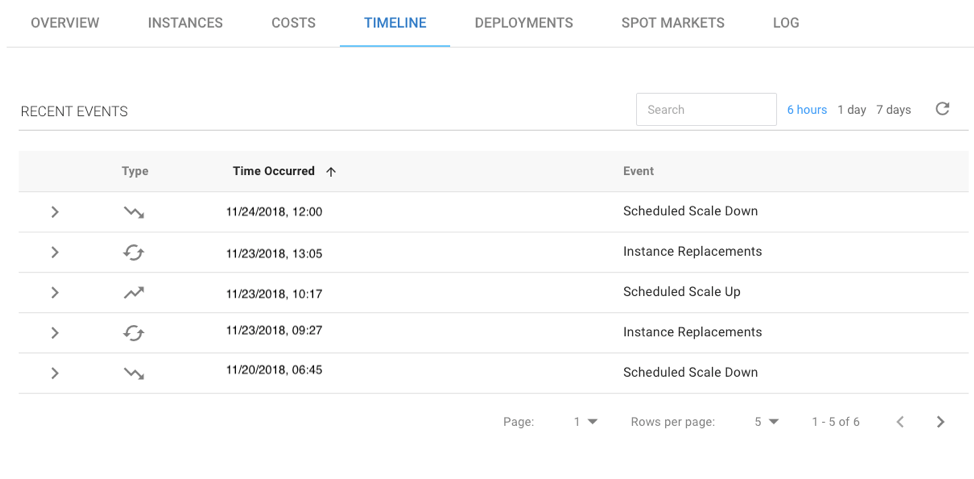The height and width of the screenshot is (479, 974).
Task: Click the Type column header
Action: point(135,171)
